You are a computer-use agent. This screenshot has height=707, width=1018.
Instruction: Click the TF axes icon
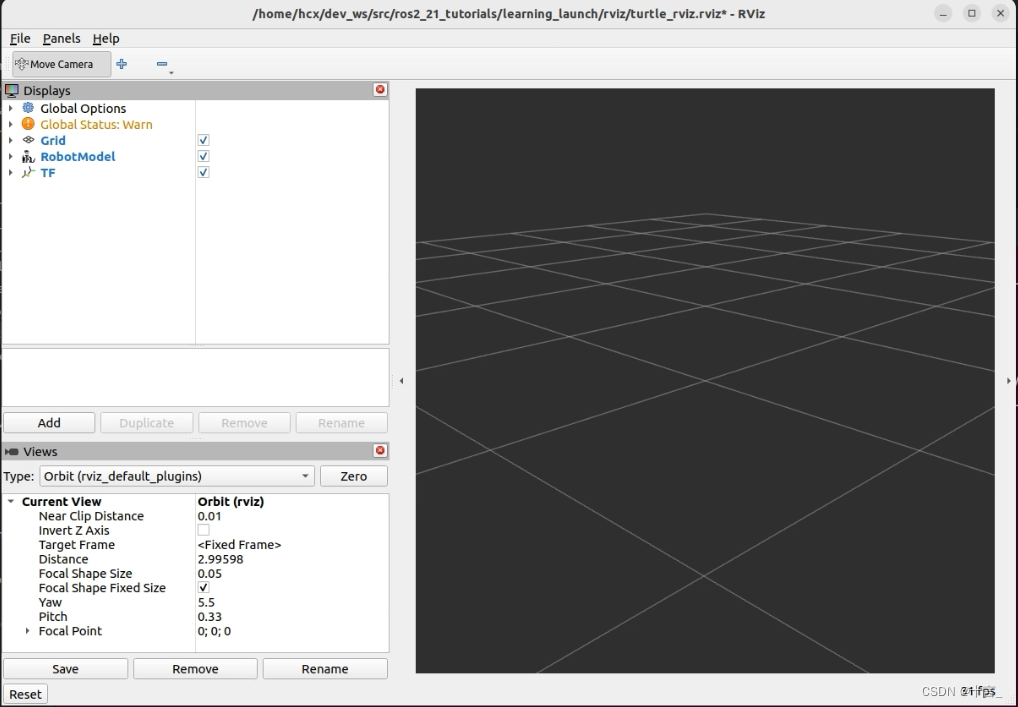[28, 172]
